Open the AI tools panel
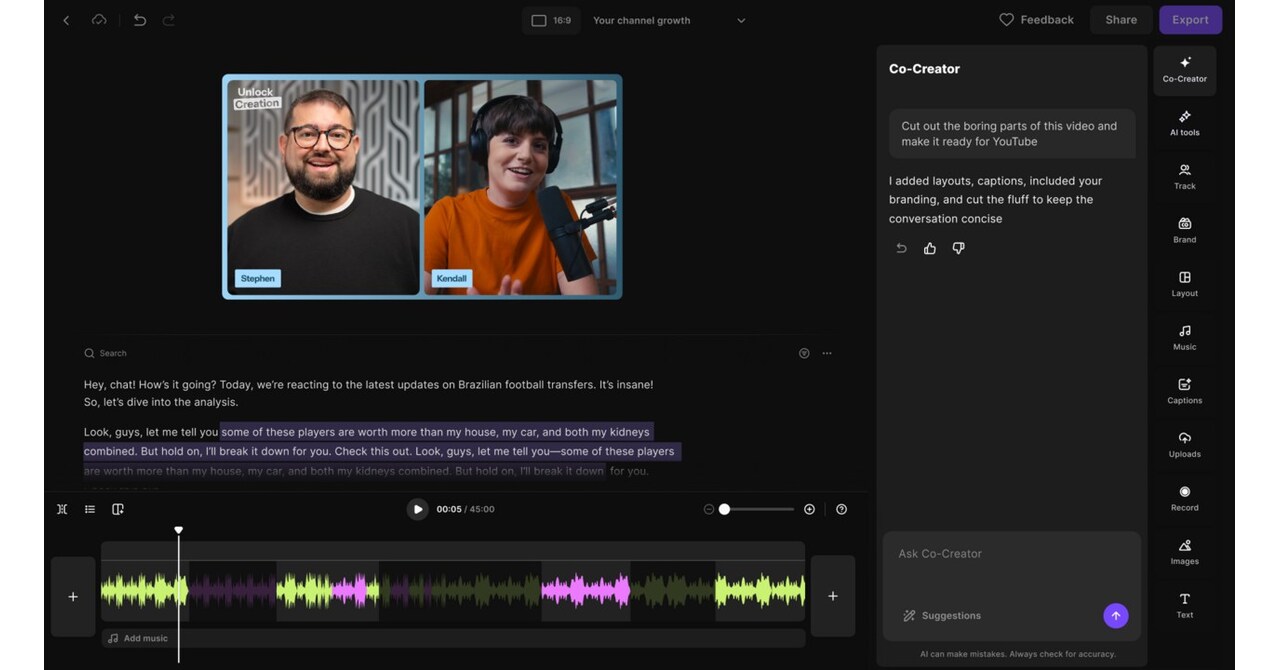Screen dimensions: 1279x670 click(1184, 123)
